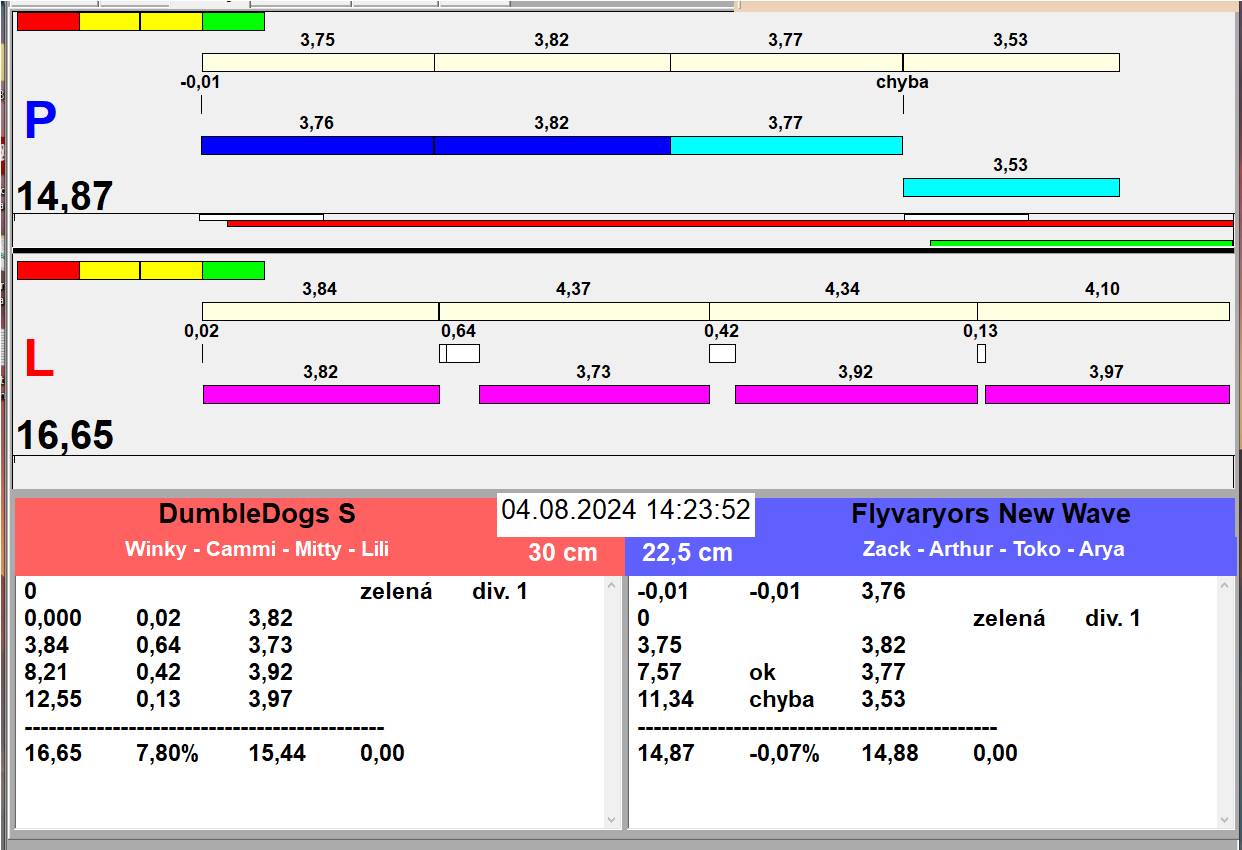
Task: Click the 30 cm jump height label
Action: [562, 552]
